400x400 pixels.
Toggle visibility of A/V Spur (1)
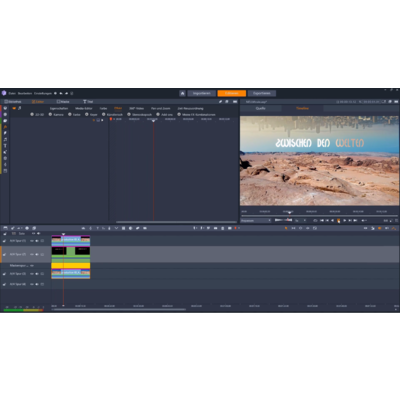point(32,241)
